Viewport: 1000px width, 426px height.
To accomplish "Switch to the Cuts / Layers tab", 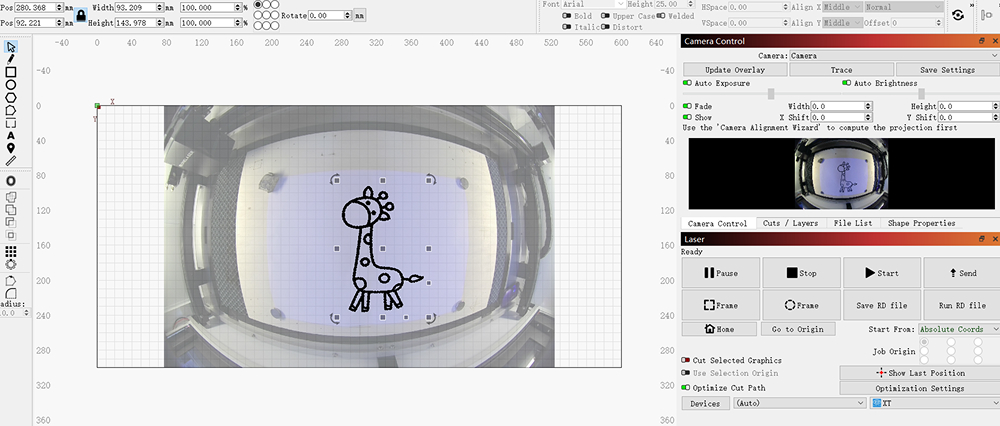I will pyautogui.click(x=790, y=224).
